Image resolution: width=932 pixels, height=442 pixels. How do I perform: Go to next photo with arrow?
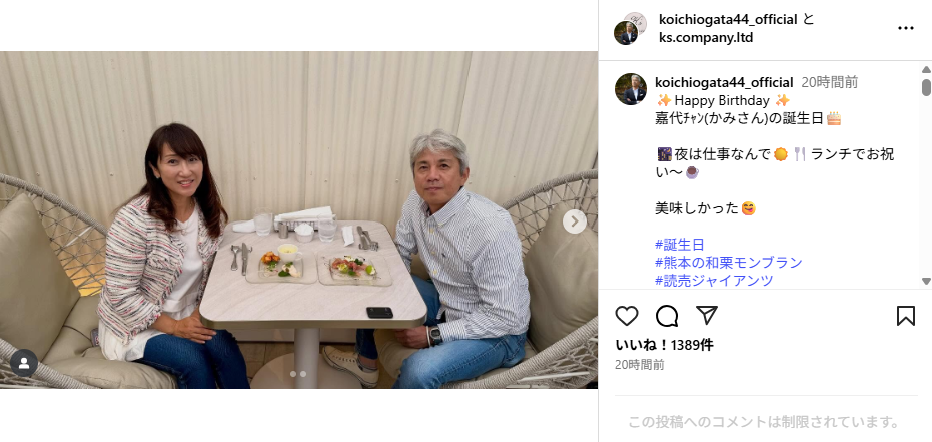coord(574,222)
